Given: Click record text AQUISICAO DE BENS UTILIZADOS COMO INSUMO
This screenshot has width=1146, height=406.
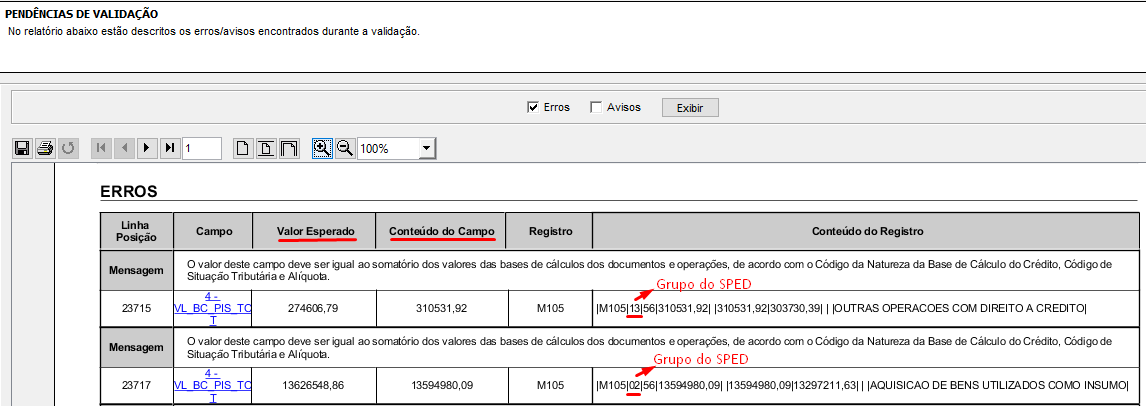Looking at the screenshot, I should tap(997, 386).
